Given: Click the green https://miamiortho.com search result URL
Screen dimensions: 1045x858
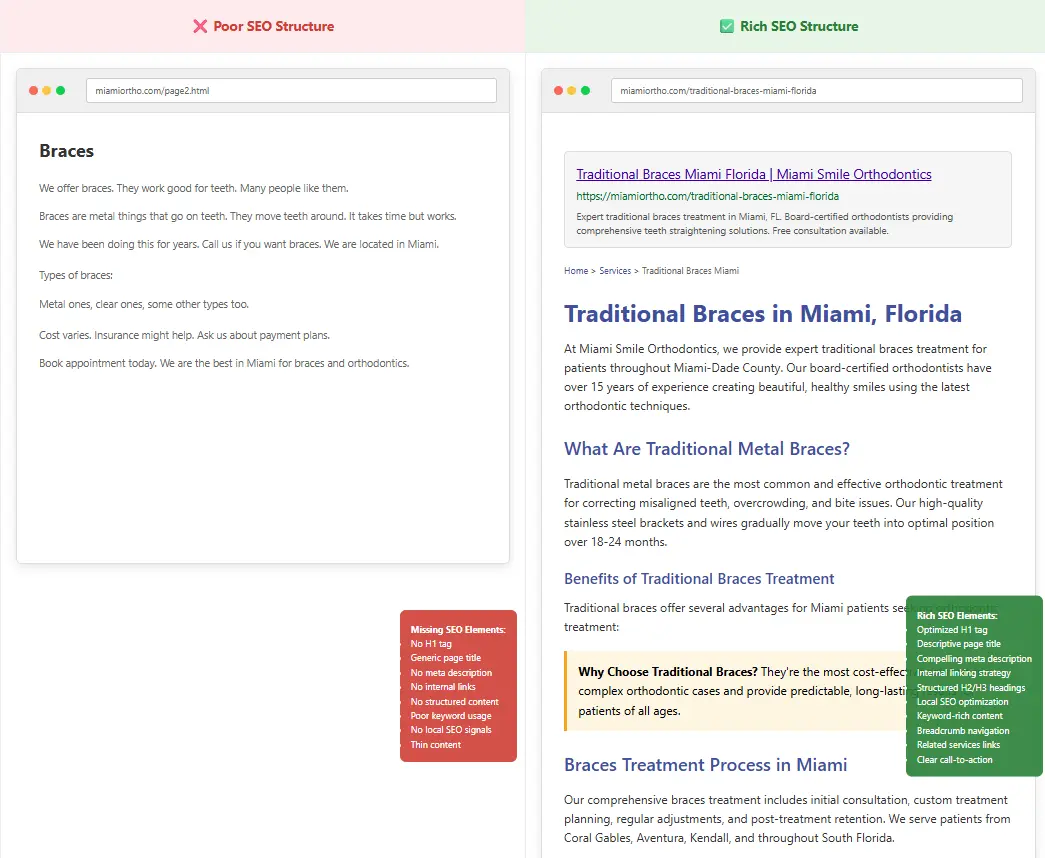Looking at the screenshot, I should pos(707,196).
